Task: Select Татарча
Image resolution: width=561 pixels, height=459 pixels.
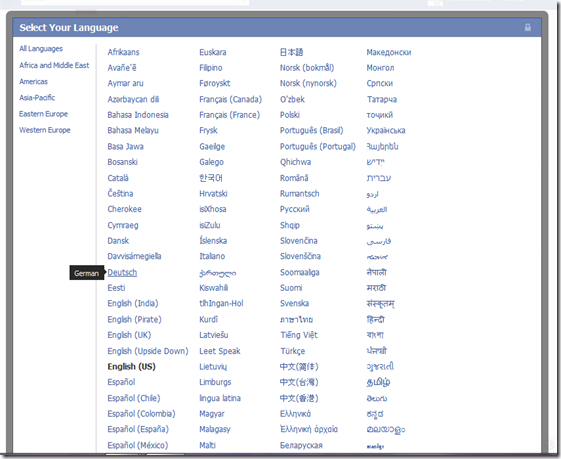Action: coord(381,99)
